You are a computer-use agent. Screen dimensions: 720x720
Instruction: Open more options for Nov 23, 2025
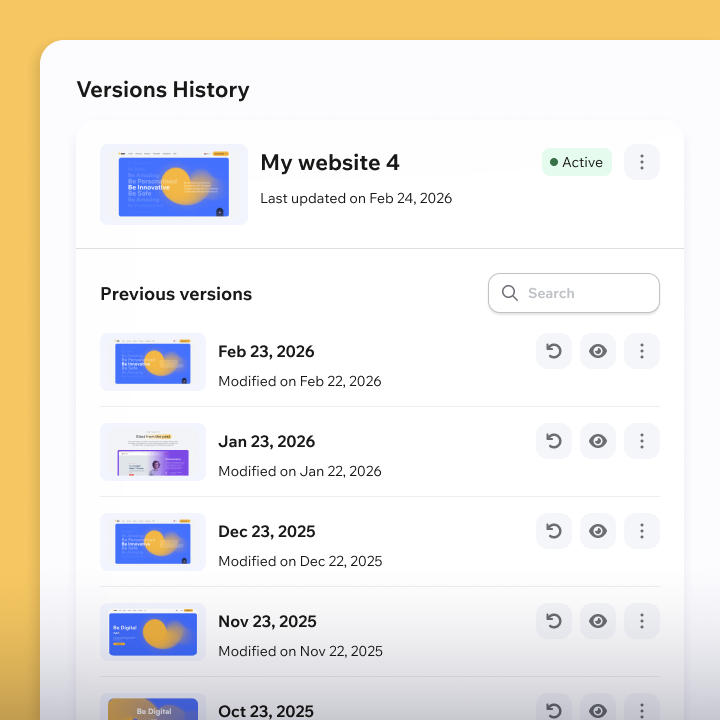642,621
